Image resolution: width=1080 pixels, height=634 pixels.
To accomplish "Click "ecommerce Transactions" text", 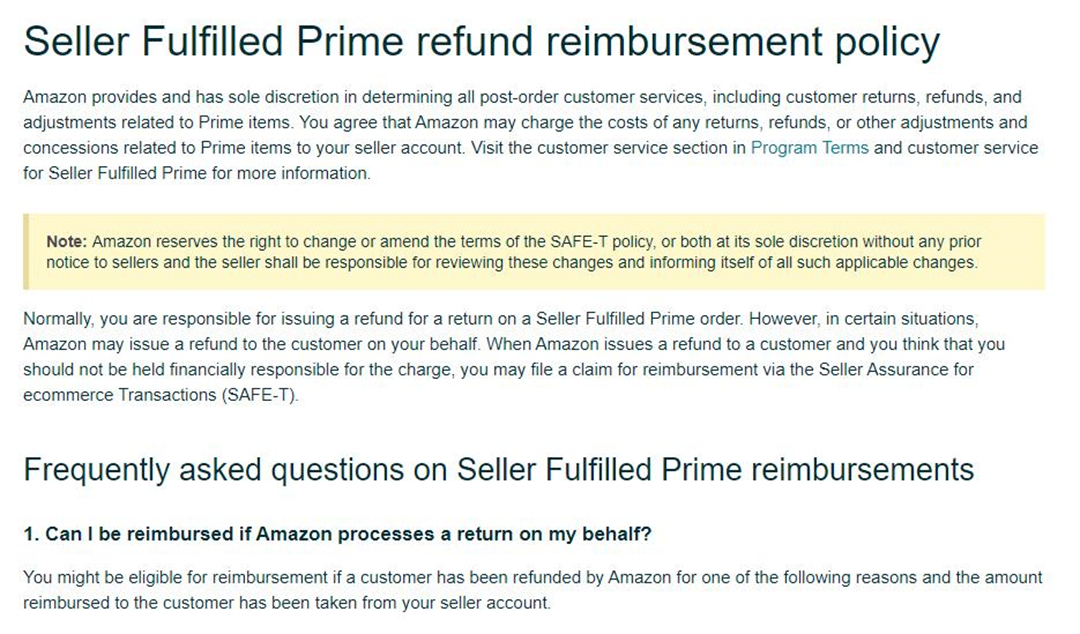I will tap(120, 396).
